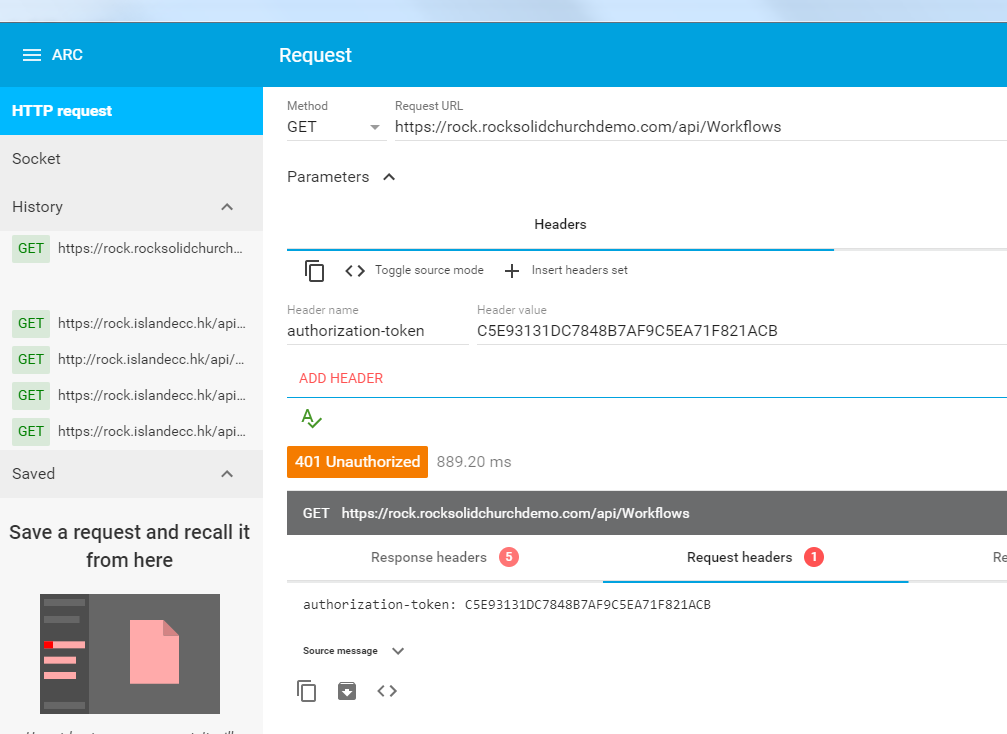Viewport: 1007px width, 734px height.
Task: Click the ARC title text
Action: (67, 55)
